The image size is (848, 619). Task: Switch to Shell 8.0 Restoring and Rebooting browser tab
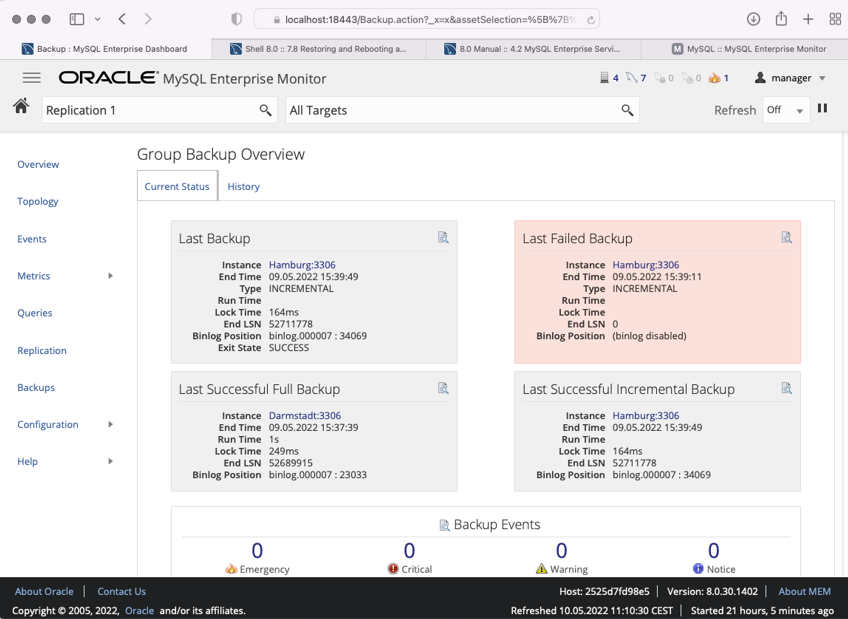tap(319, 49)
